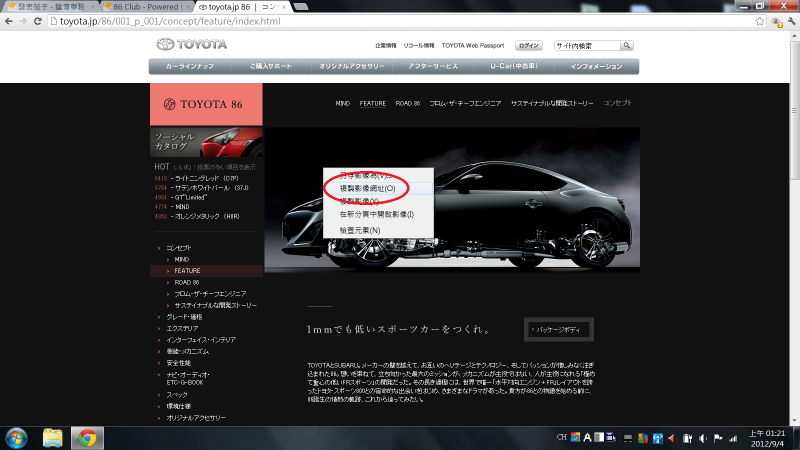Image resolution: width=800 pixels, height=450 pixels.
Task: Open the TOYOTA Web Passport link
Action: tap(473, 45)
